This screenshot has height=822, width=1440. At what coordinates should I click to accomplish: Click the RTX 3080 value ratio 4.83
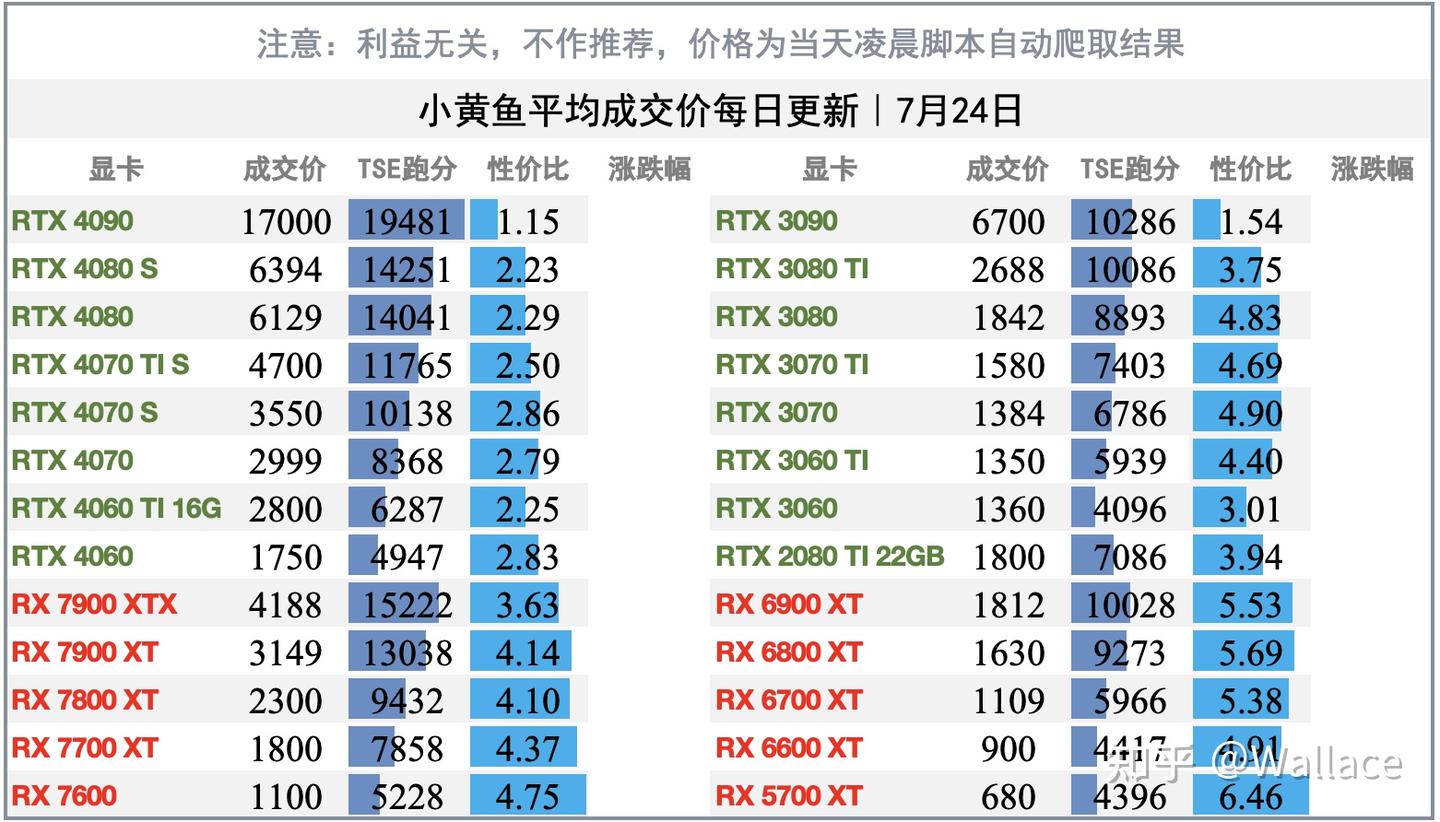(x=1250, y=318)
